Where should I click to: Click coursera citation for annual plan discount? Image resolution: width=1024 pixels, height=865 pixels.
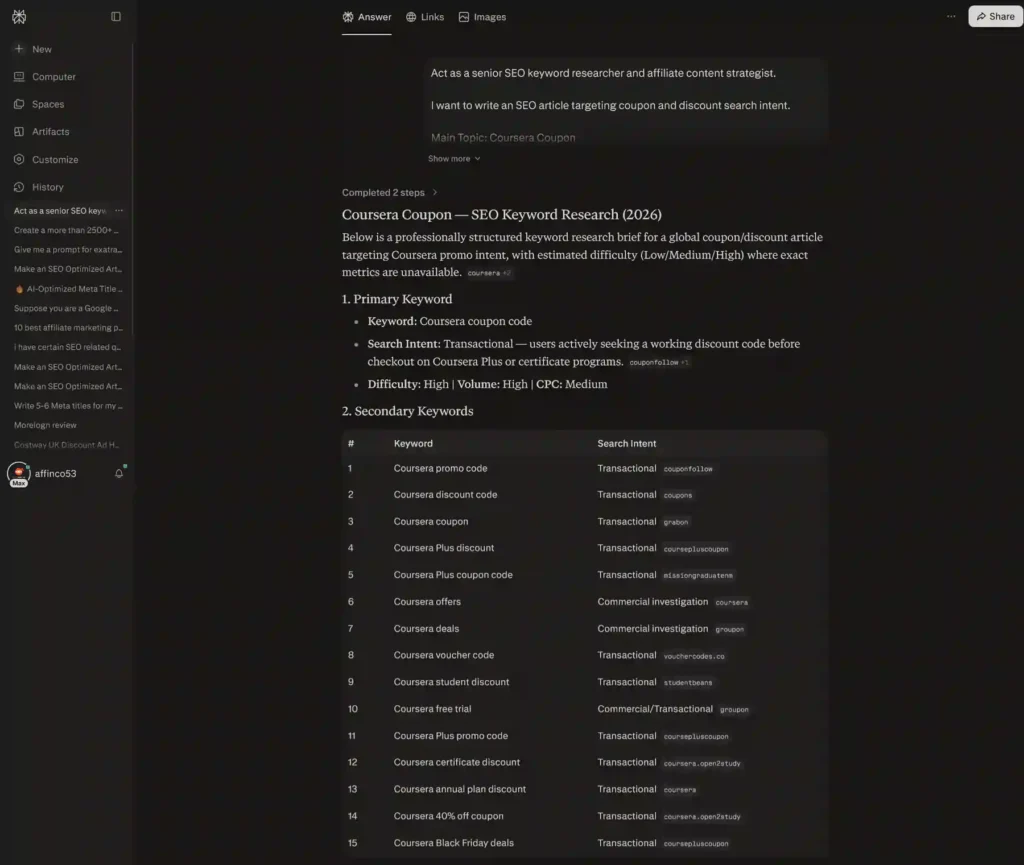click(x=680, y=790)
